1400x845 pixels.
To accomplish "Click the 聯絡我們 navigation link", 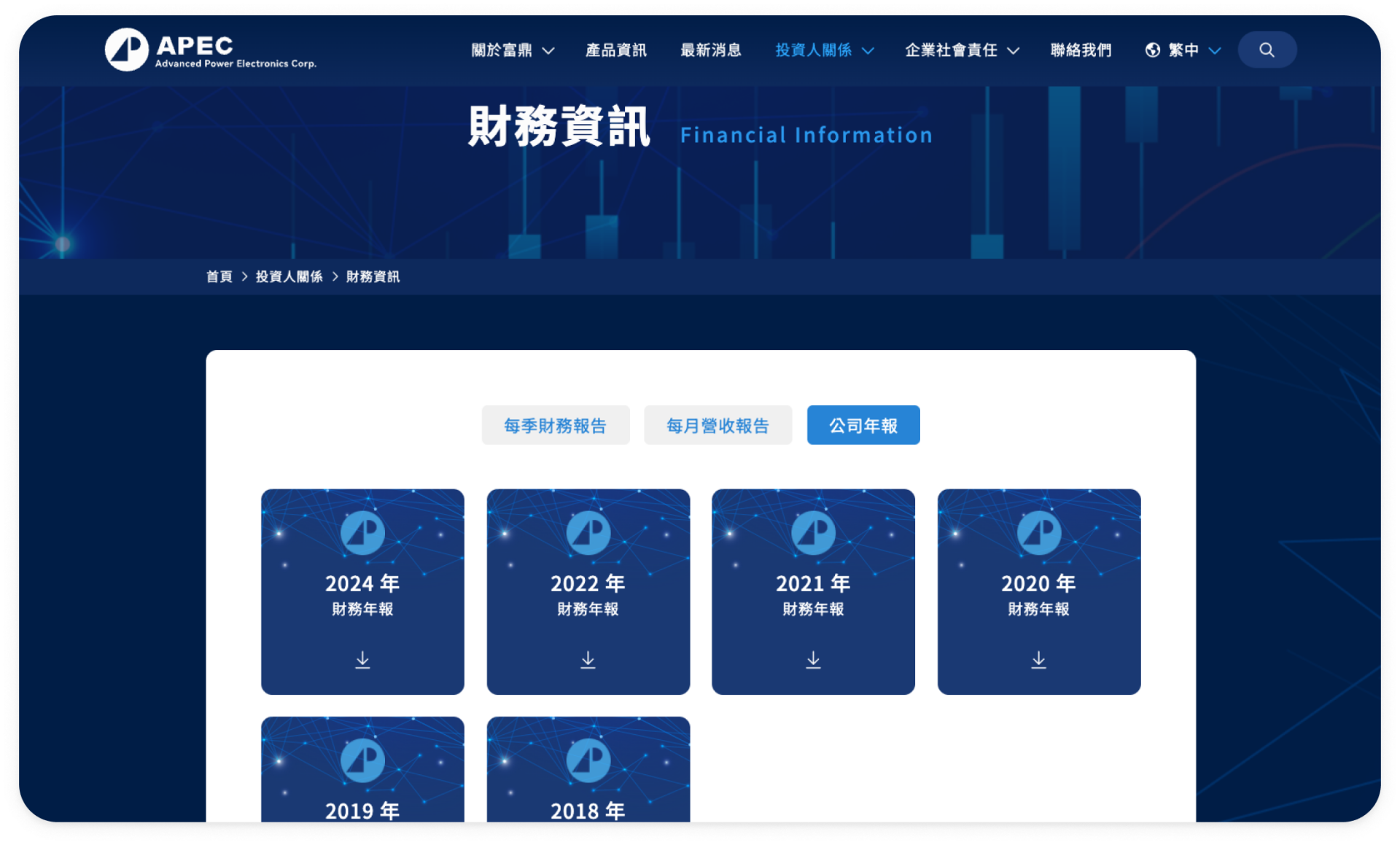I will pyautogui.click(x=1081, y=50).
